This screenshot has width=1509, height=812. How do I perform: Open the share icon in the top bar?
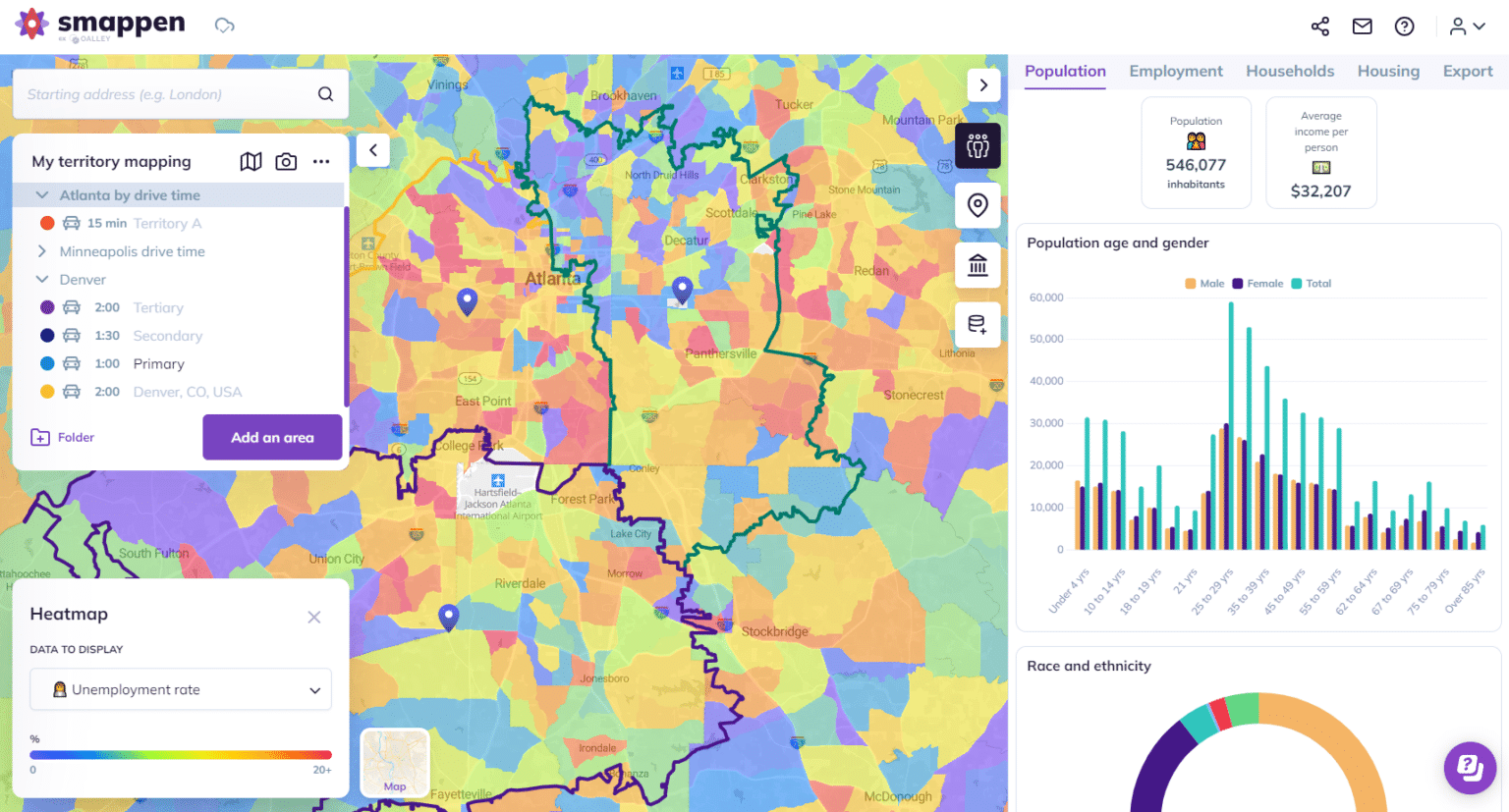[1319, 27]
